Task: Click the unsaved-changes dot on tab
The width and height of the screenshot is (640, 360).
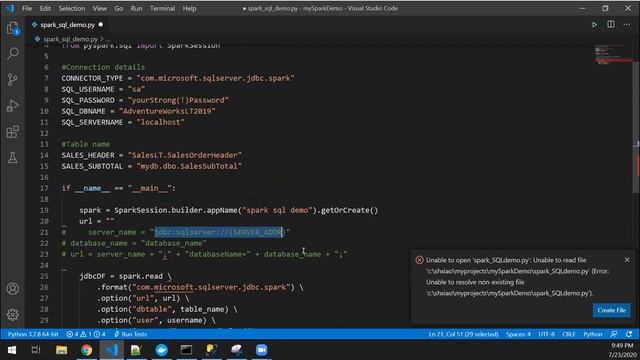Action: 100,25
